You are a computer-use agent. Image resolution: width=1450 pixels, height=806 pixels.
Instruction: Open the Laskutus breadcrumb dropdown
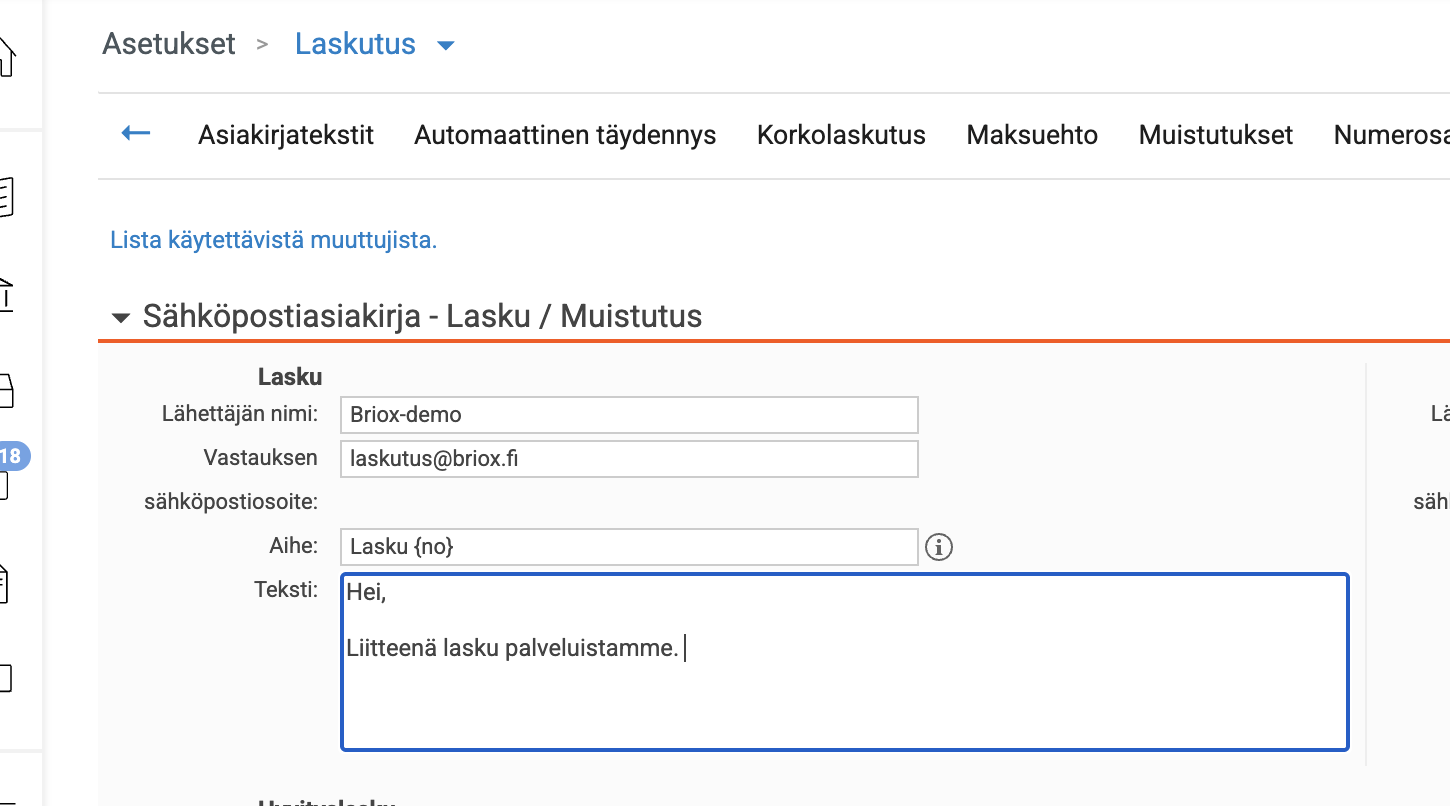(x=446, y=44)
